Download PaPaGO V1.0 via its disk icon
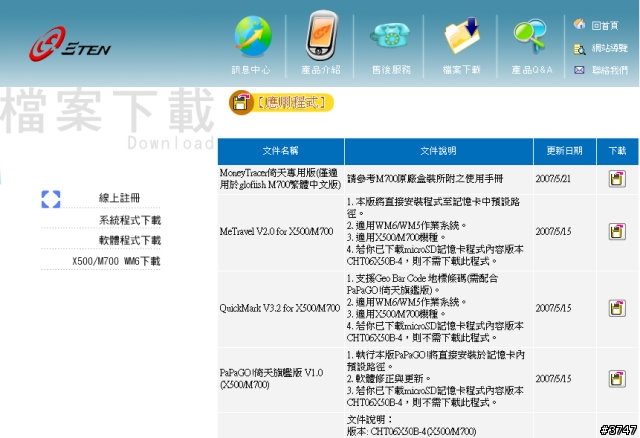640x438 pixels. 617,379
